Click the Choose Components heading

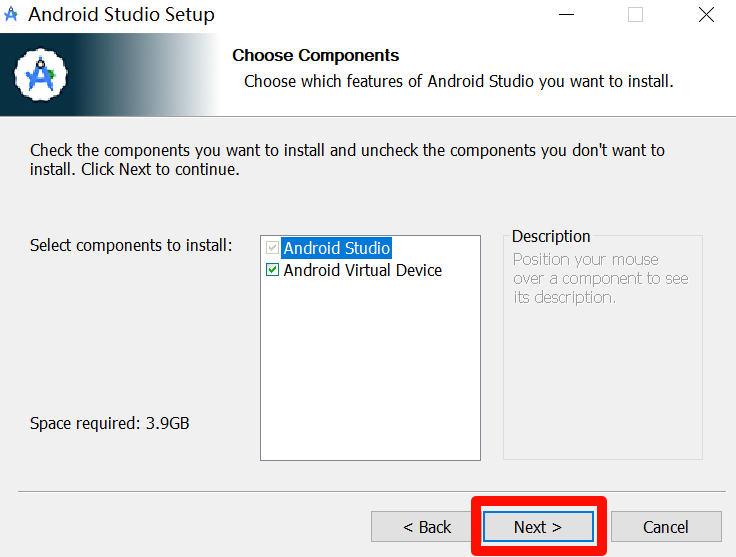click(315, 55)
